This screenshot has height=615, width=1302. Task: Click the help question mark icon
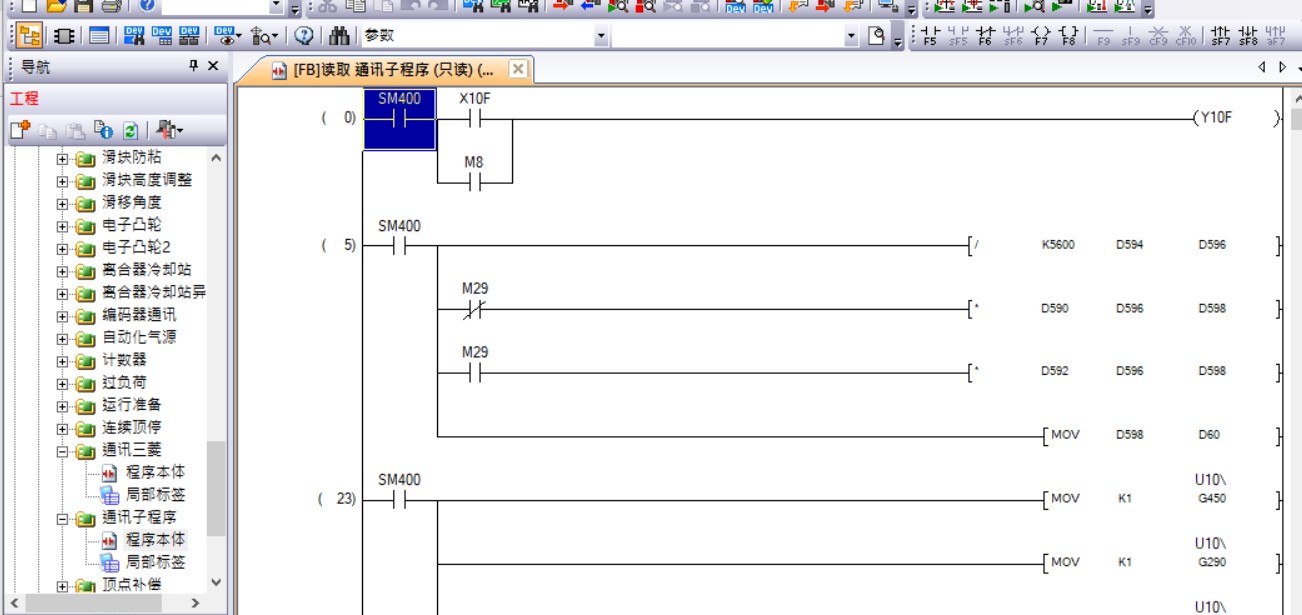[303, 36]
